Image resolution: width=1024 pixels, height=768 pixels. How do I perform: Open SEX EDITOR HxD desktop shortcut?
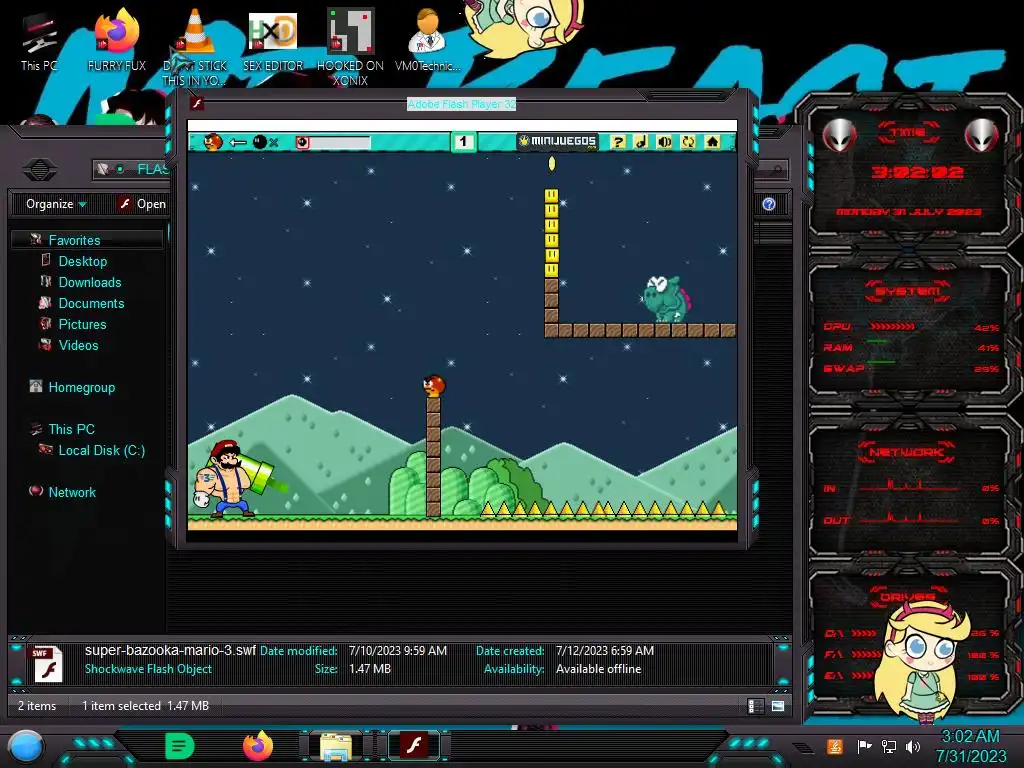click(273, 40)
